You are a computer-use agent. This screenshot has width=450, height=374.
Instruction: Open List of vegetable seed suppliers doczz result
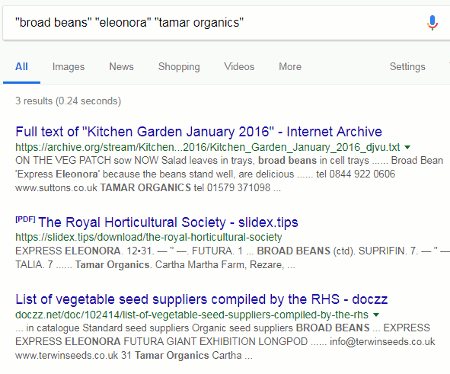click(x=201, y=299)
